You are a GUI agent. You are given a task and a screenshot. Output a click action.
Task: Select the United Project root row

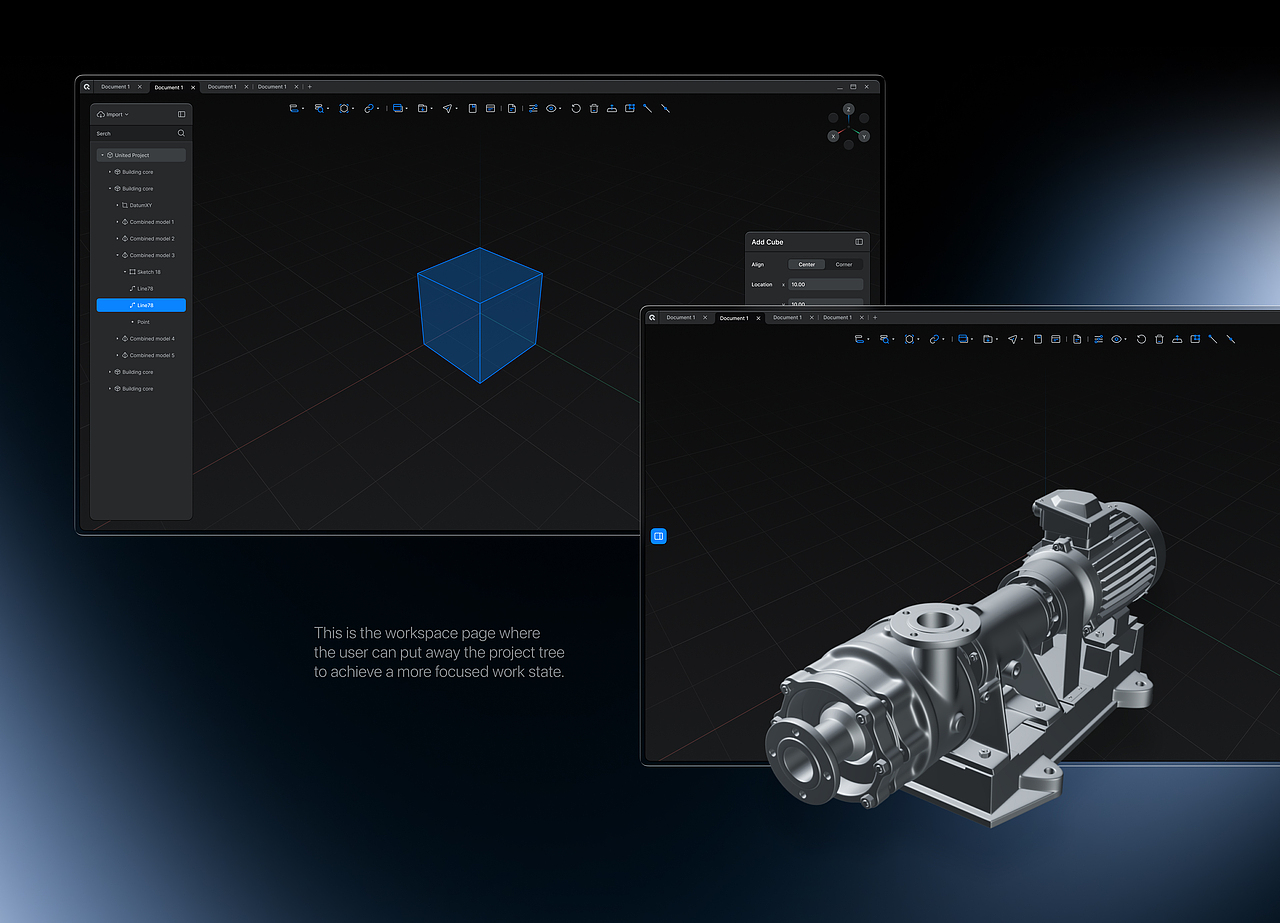(141, 155)
